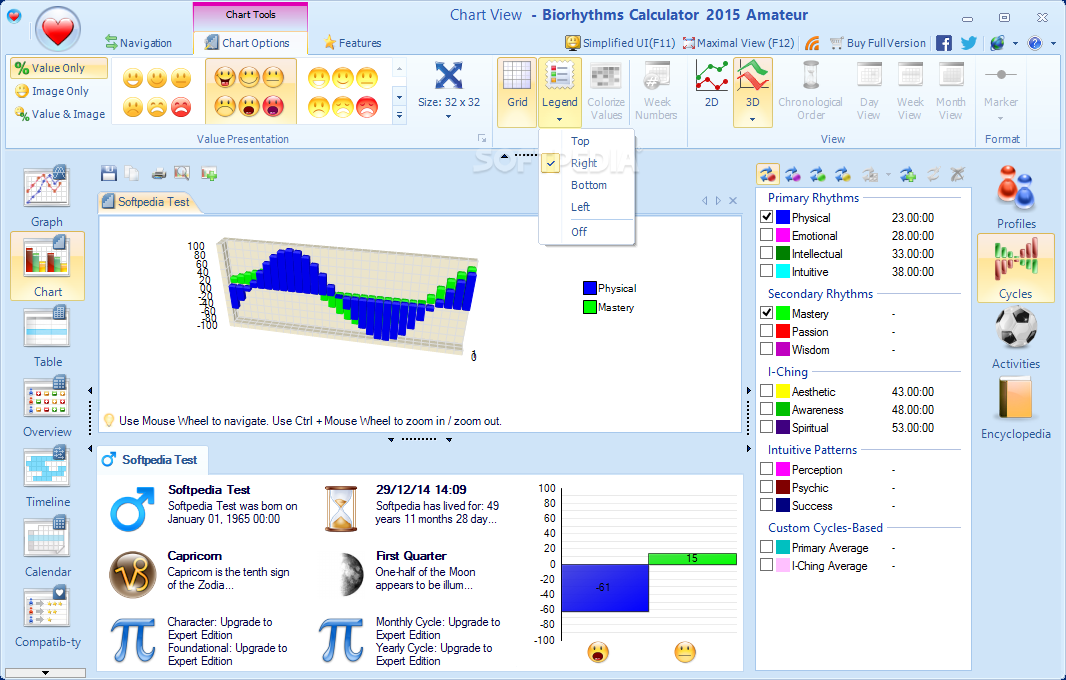Click the copy chart icon
The width and height of the screenshot is (1066, 680).
pos(132,173)
